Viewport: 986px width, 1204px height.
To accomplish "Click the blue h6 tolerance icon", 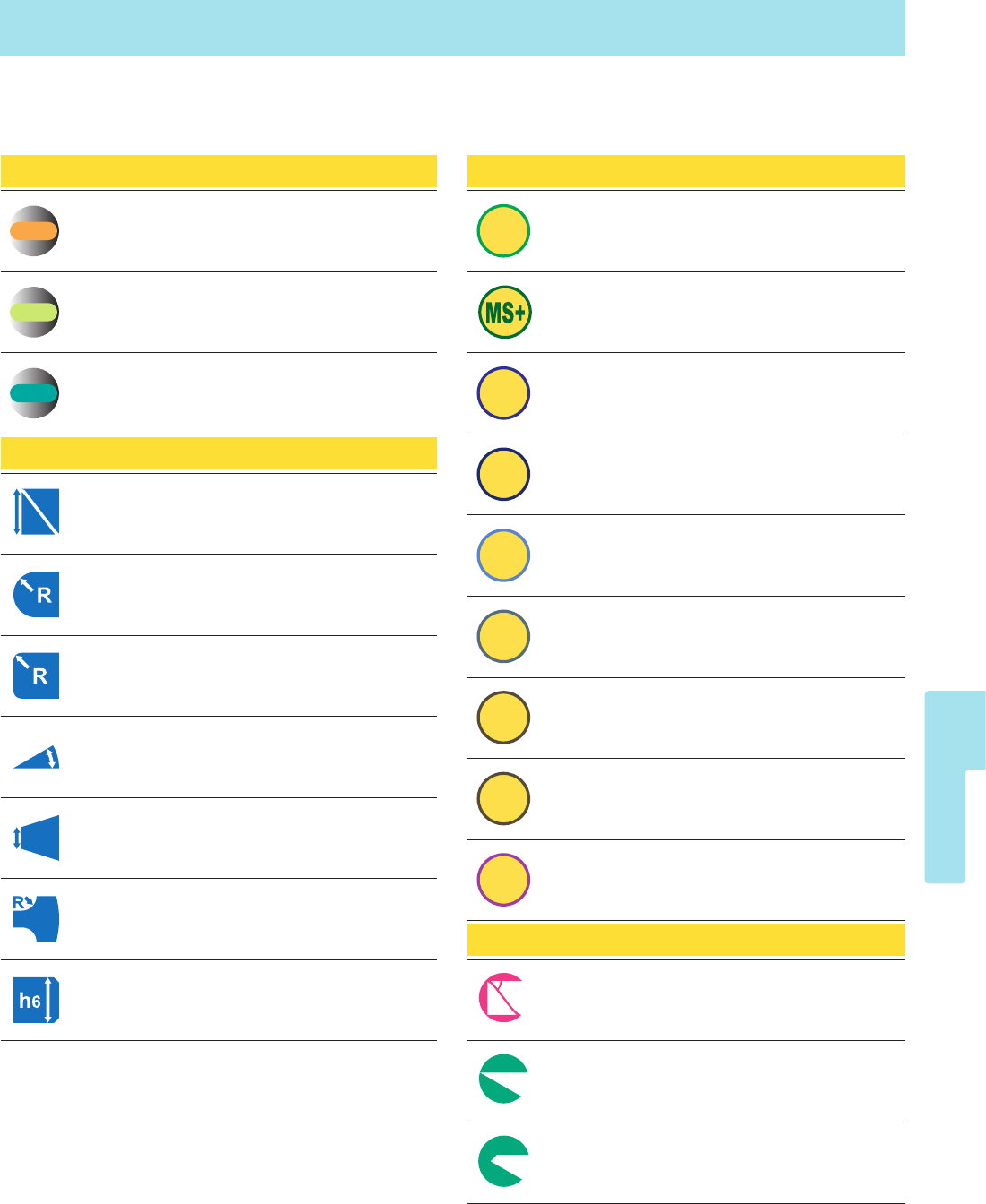I will pos(36,1001).
